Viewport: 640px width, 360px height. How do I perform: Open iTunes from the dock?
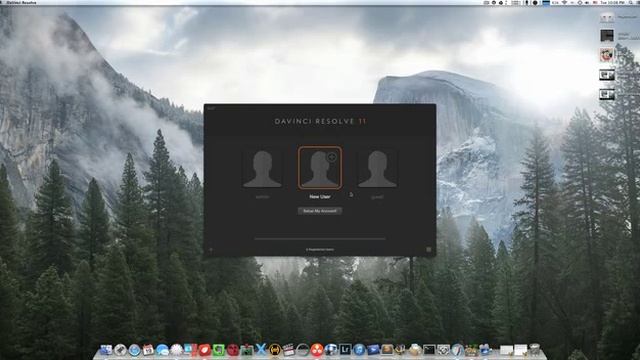pos(359,350)
